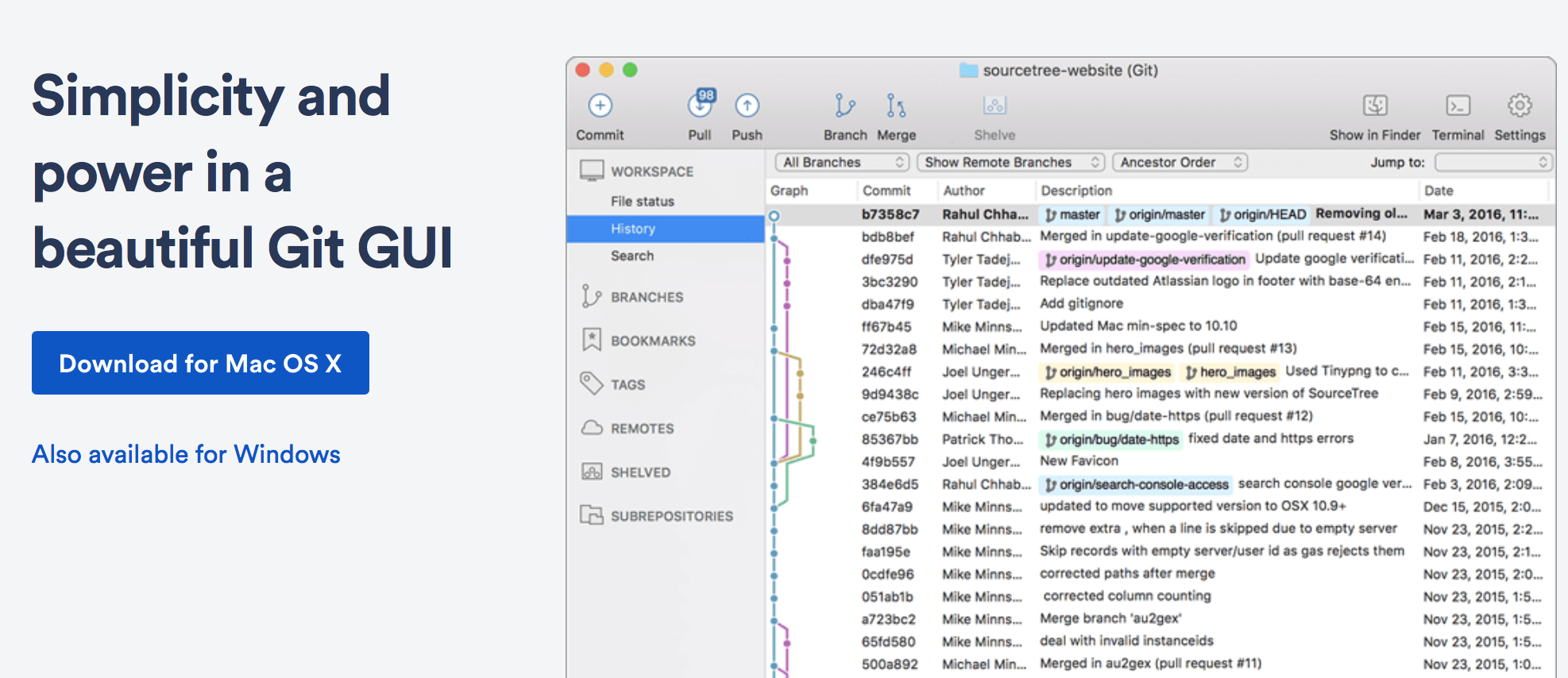Click the Graph column header

[x=812, y=191]
